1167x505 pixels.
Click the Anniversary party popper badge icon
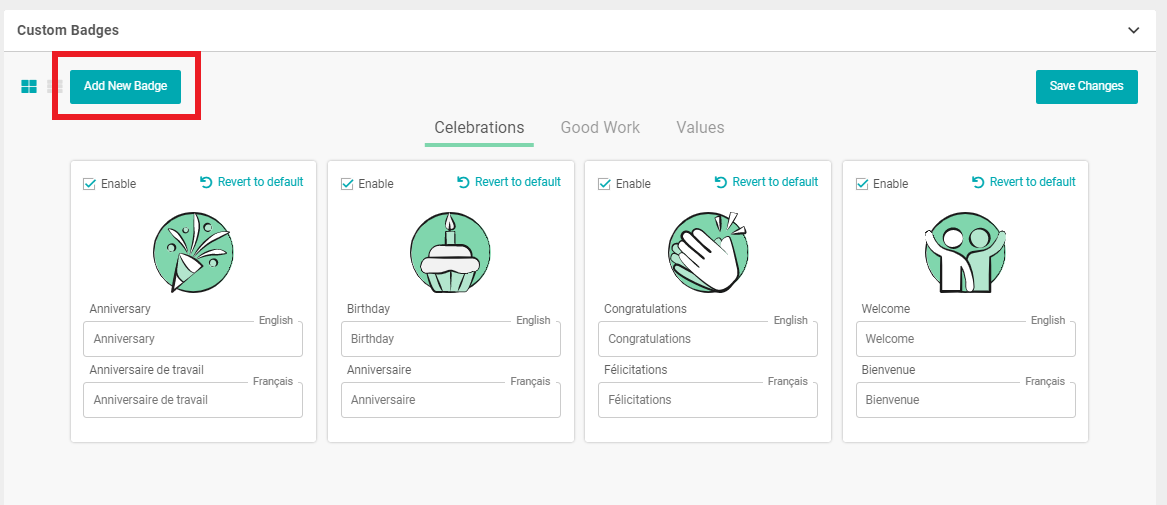click(x=193, y=252)
